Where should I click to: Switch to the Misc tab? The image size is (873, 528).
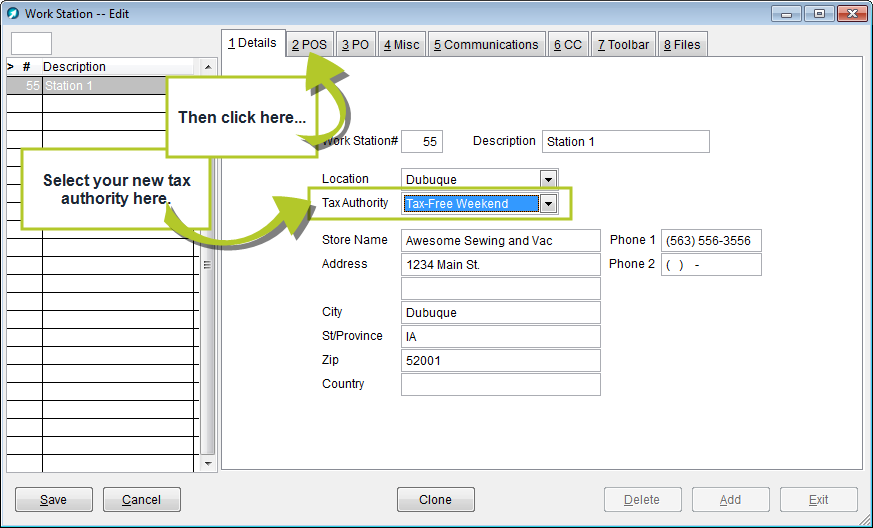[x=401, y=45]
